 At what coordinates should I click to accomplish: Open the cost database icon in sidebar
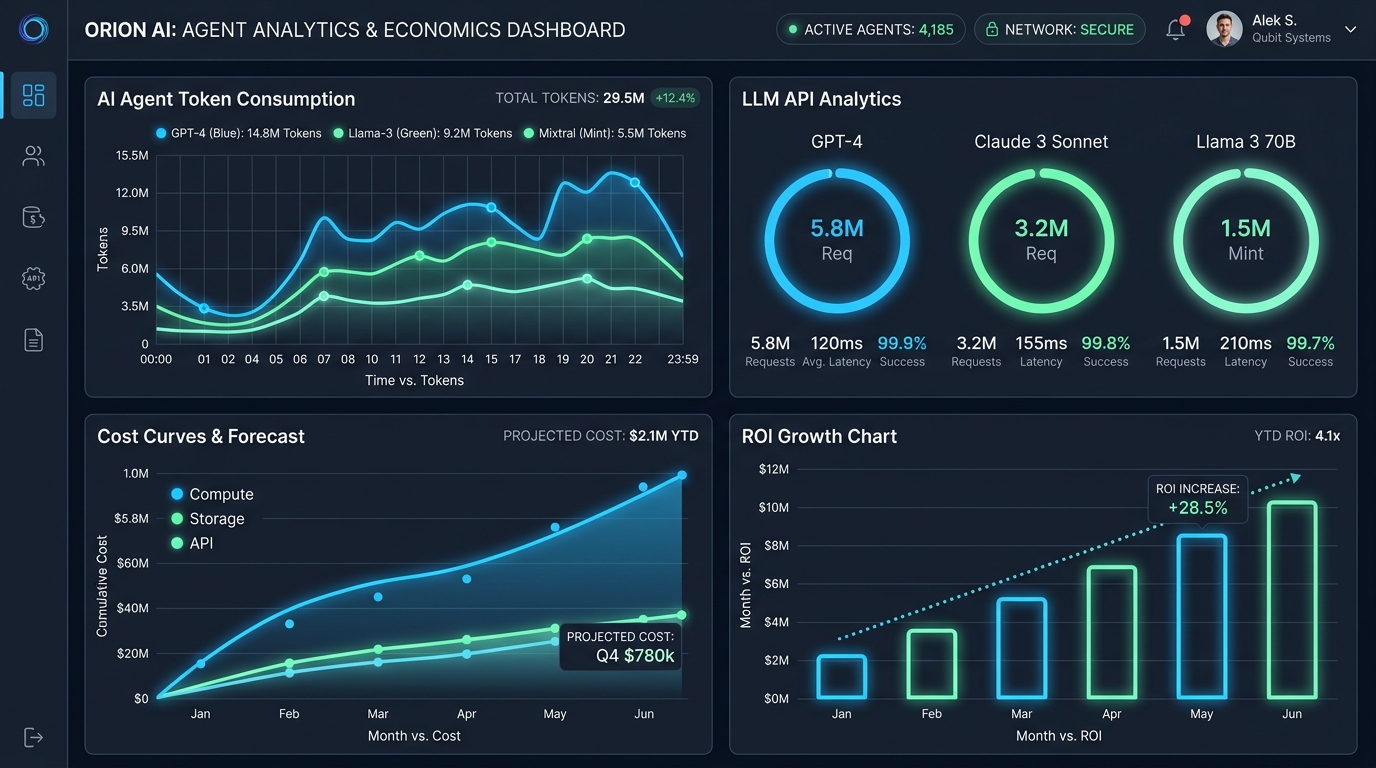[x=34, y=217]
